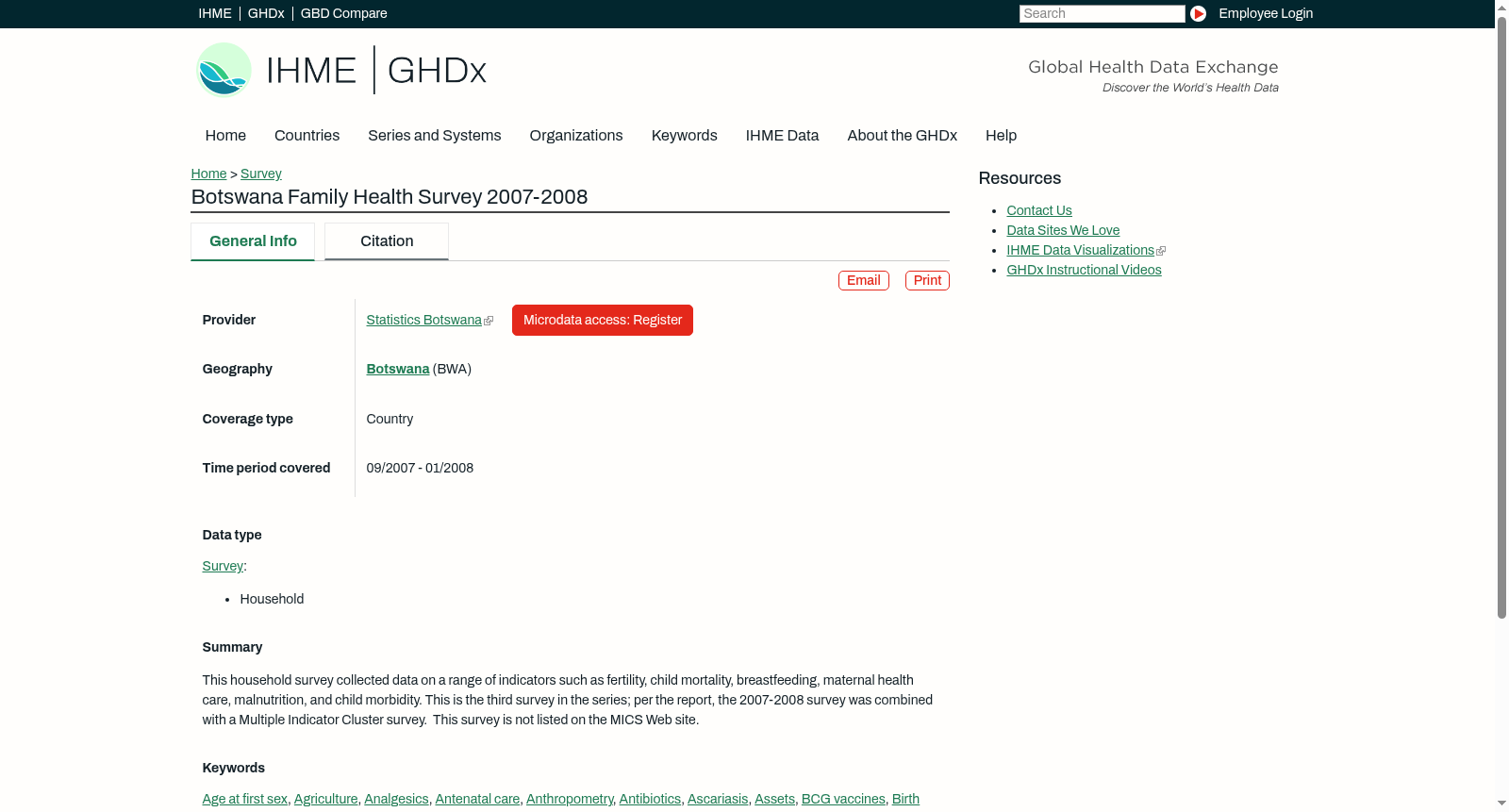1509x812 pixels.
Task: Click the GHDx logo text in header
Action: point(437,71)
